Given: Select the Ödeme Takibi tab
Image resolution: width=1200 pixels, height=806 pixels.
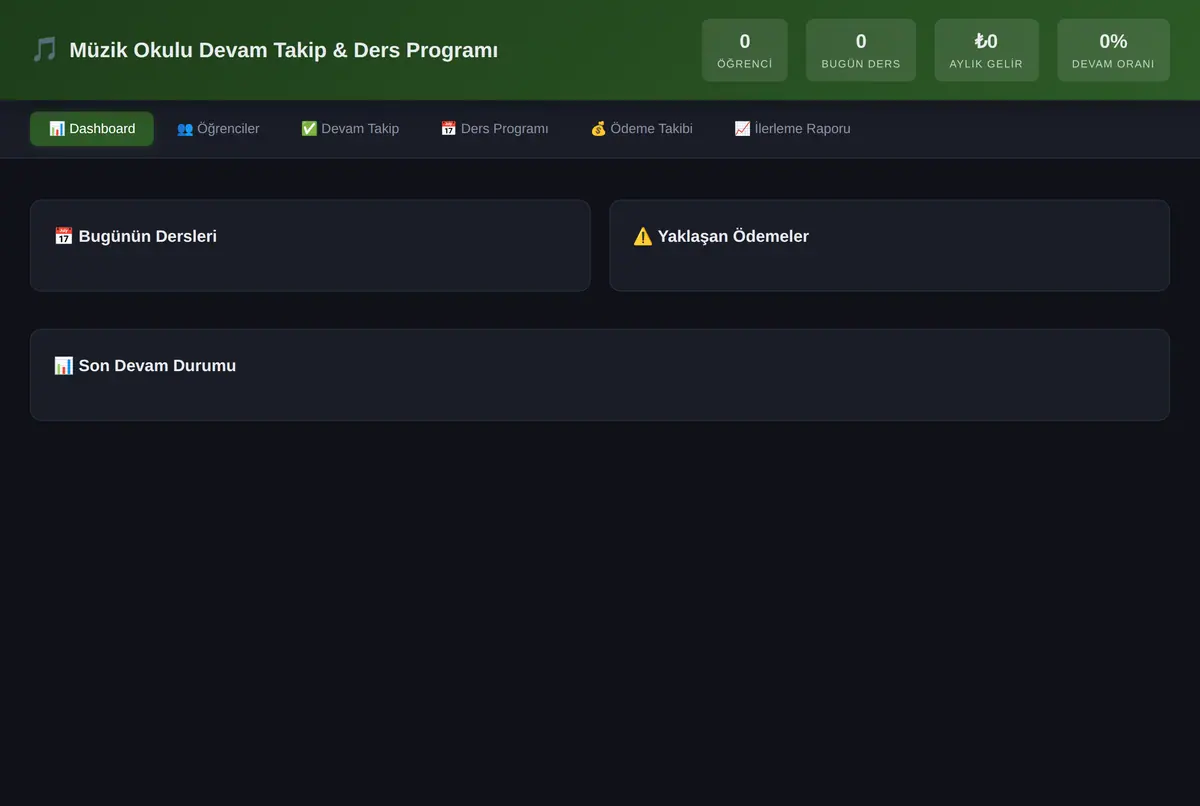Looking at the screenshot, I should pyautogui.click(x=641, y=129).
